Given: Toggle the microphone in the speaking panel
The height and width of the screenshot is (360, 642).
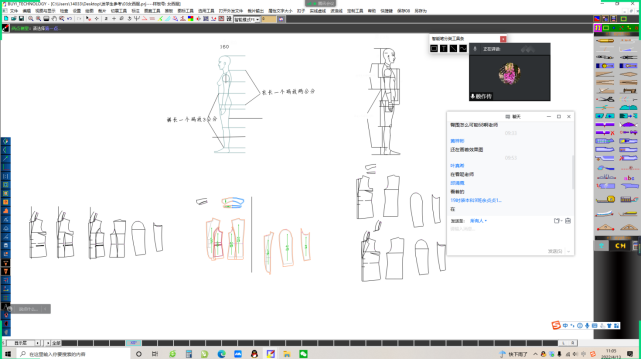Looking at the screenshot, I should click(x=475, y=49).
